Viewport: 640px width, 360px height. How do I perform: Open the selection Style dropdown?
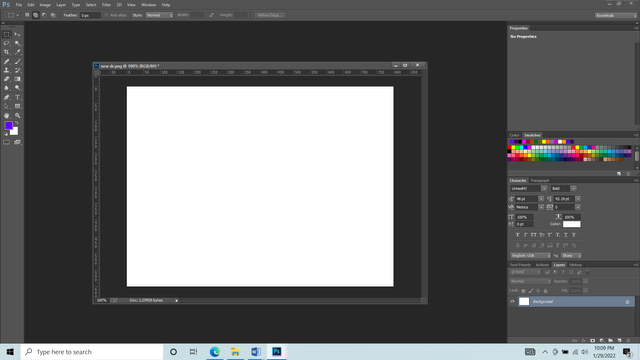[159, 15]
